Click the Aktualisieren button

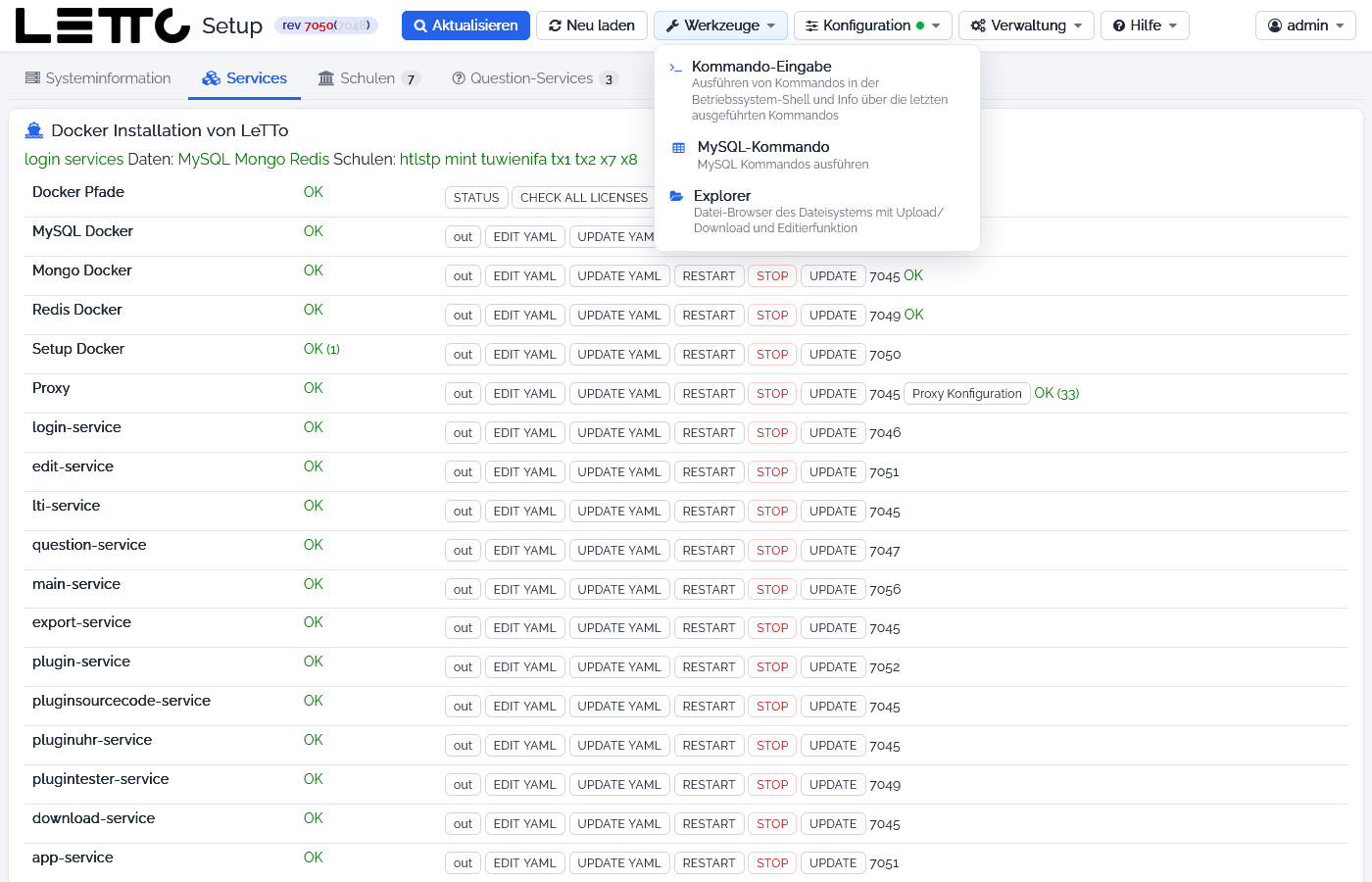click(465, 25)
